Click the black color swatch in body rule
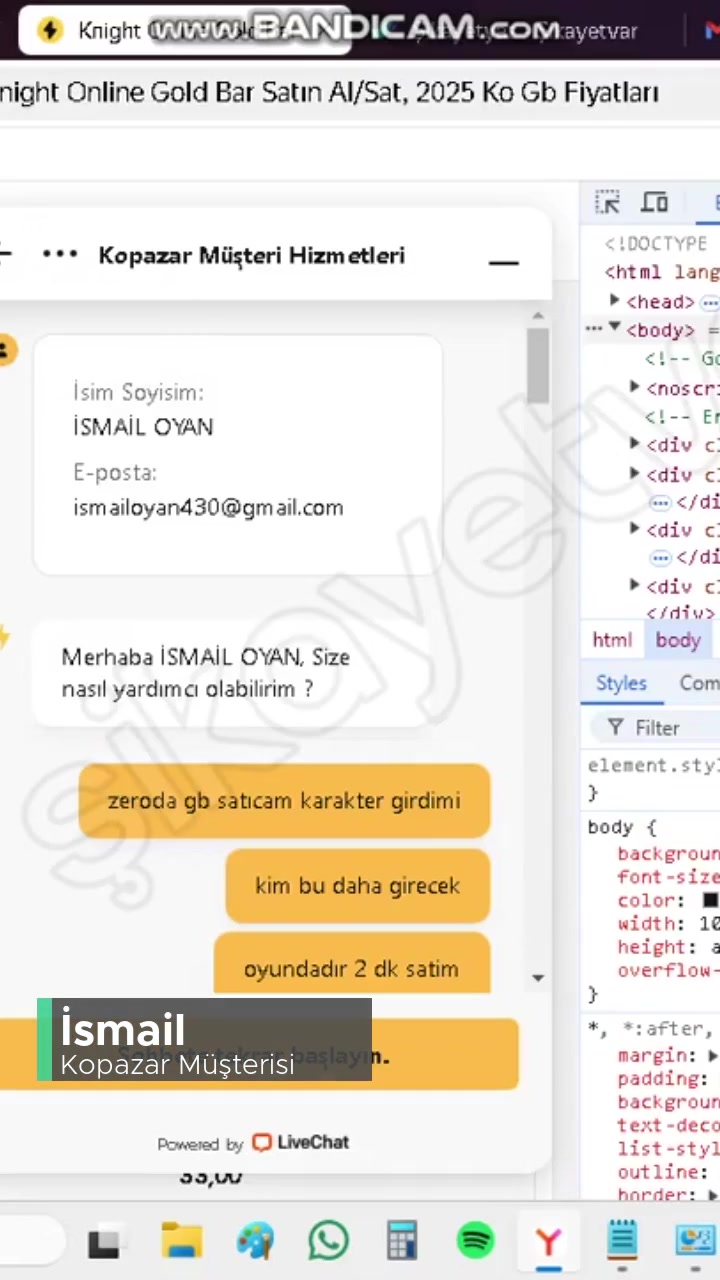 point(711,901)
